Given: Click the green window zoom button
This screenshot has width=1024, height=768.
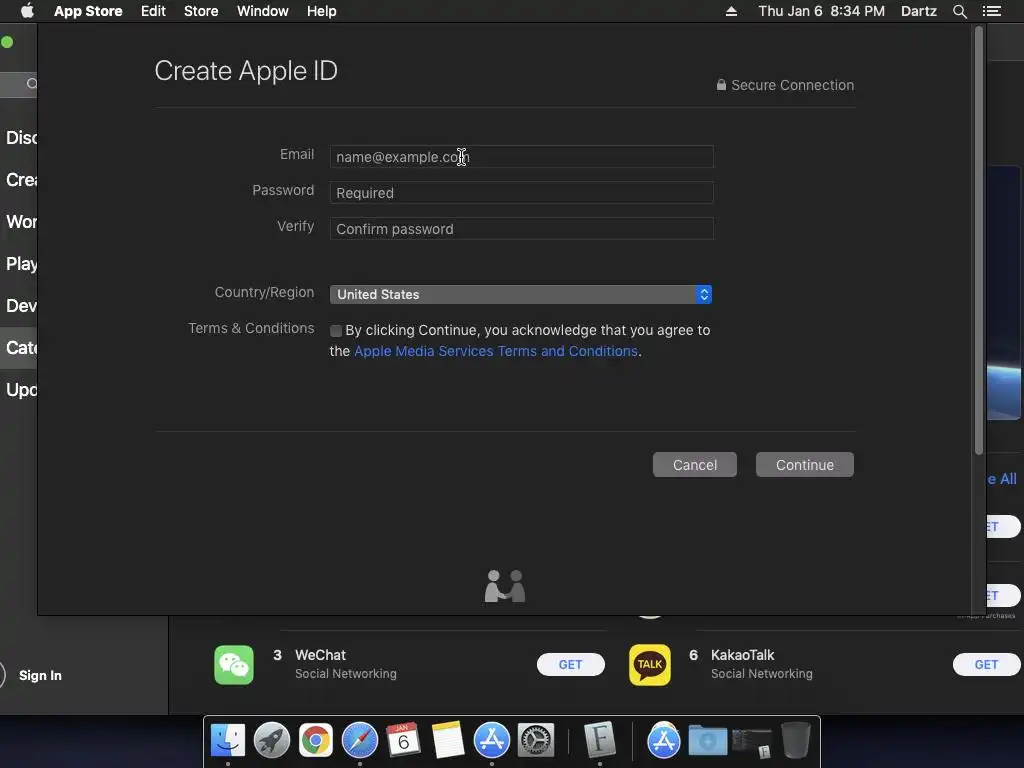Looking at the screenshot, I should [7, 42].
